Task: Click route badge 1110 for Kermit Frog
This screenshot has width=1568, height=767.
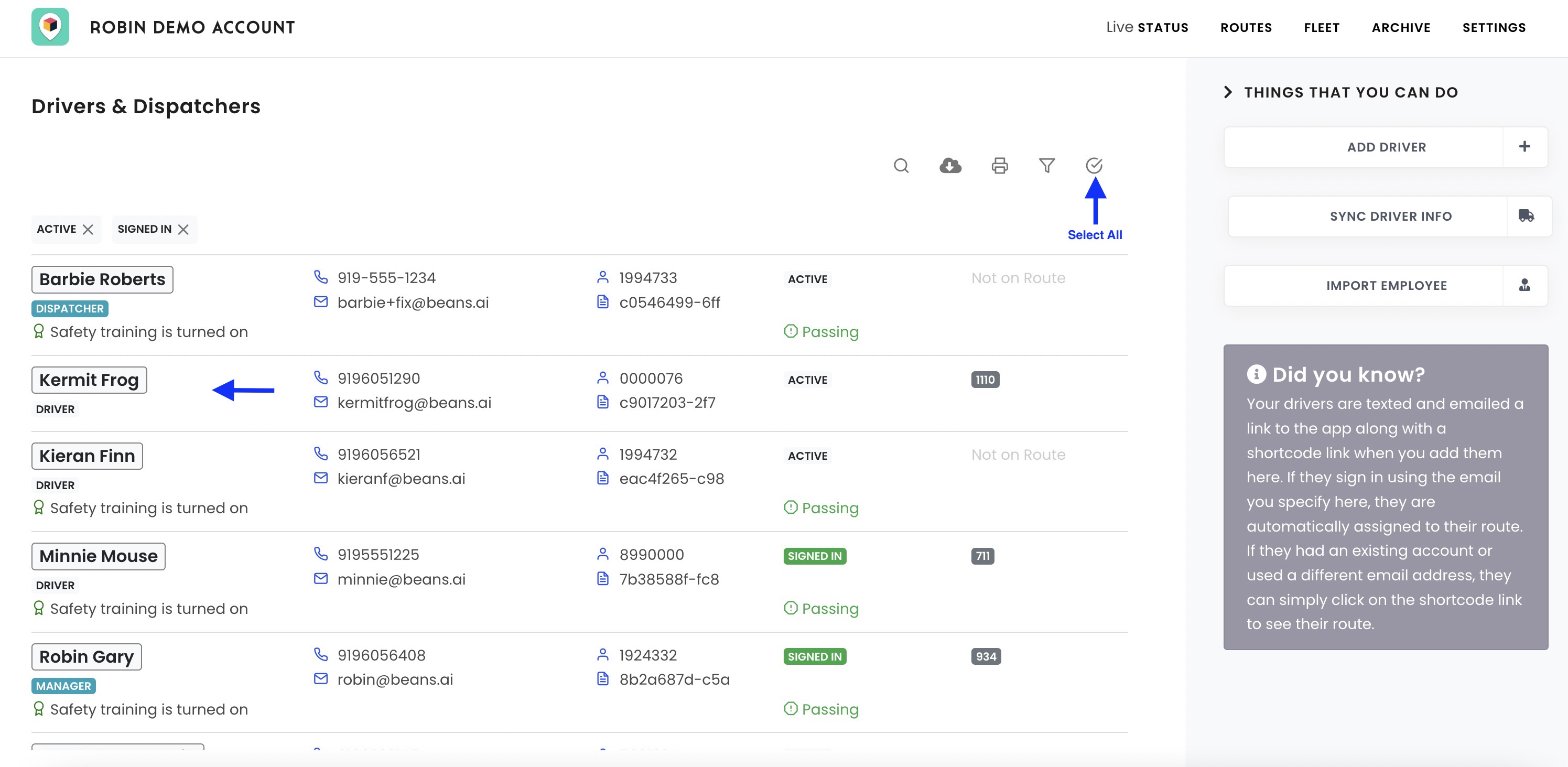Action: [985, 380]
